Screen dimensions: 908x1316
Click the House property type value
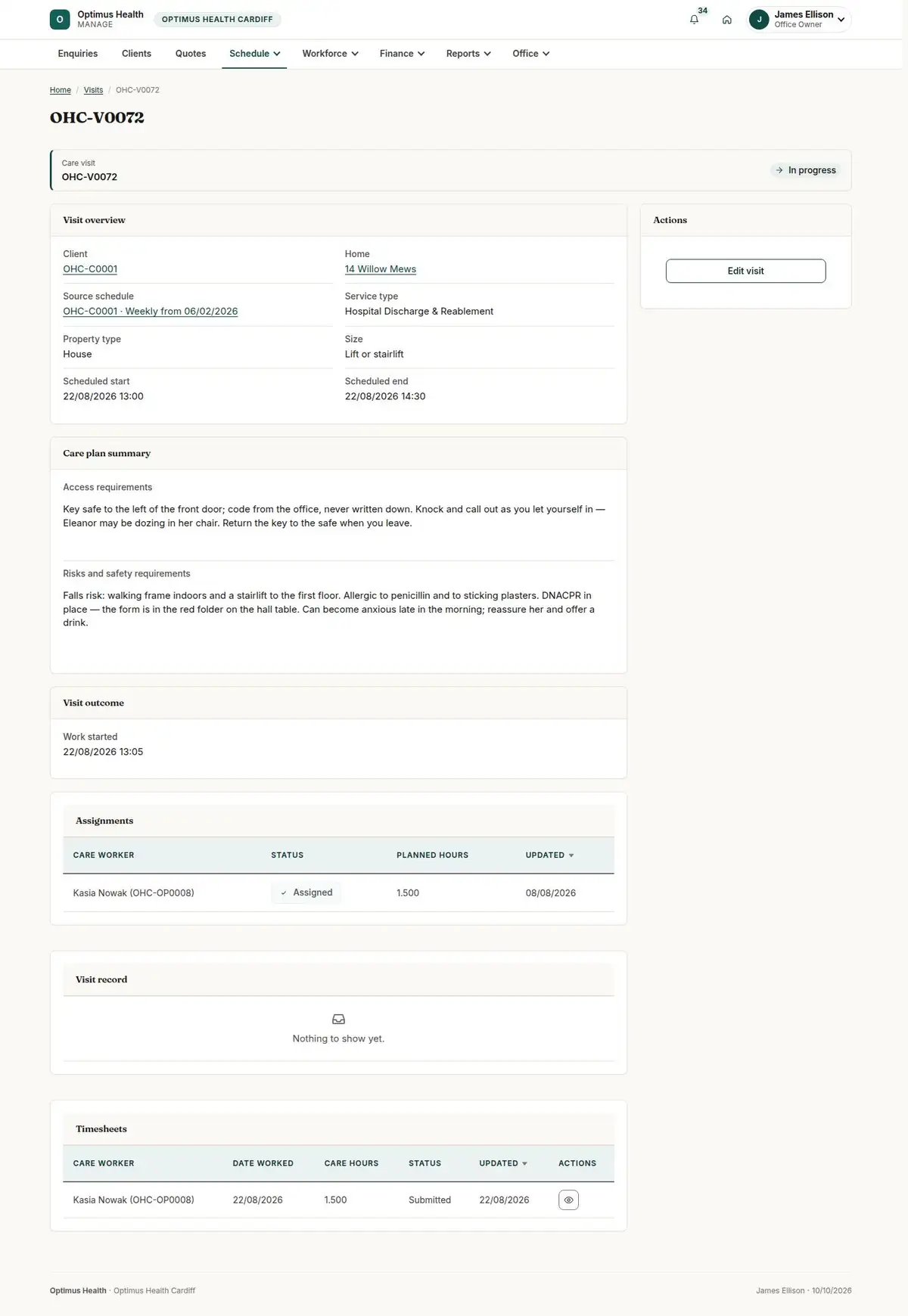point(77,354)
